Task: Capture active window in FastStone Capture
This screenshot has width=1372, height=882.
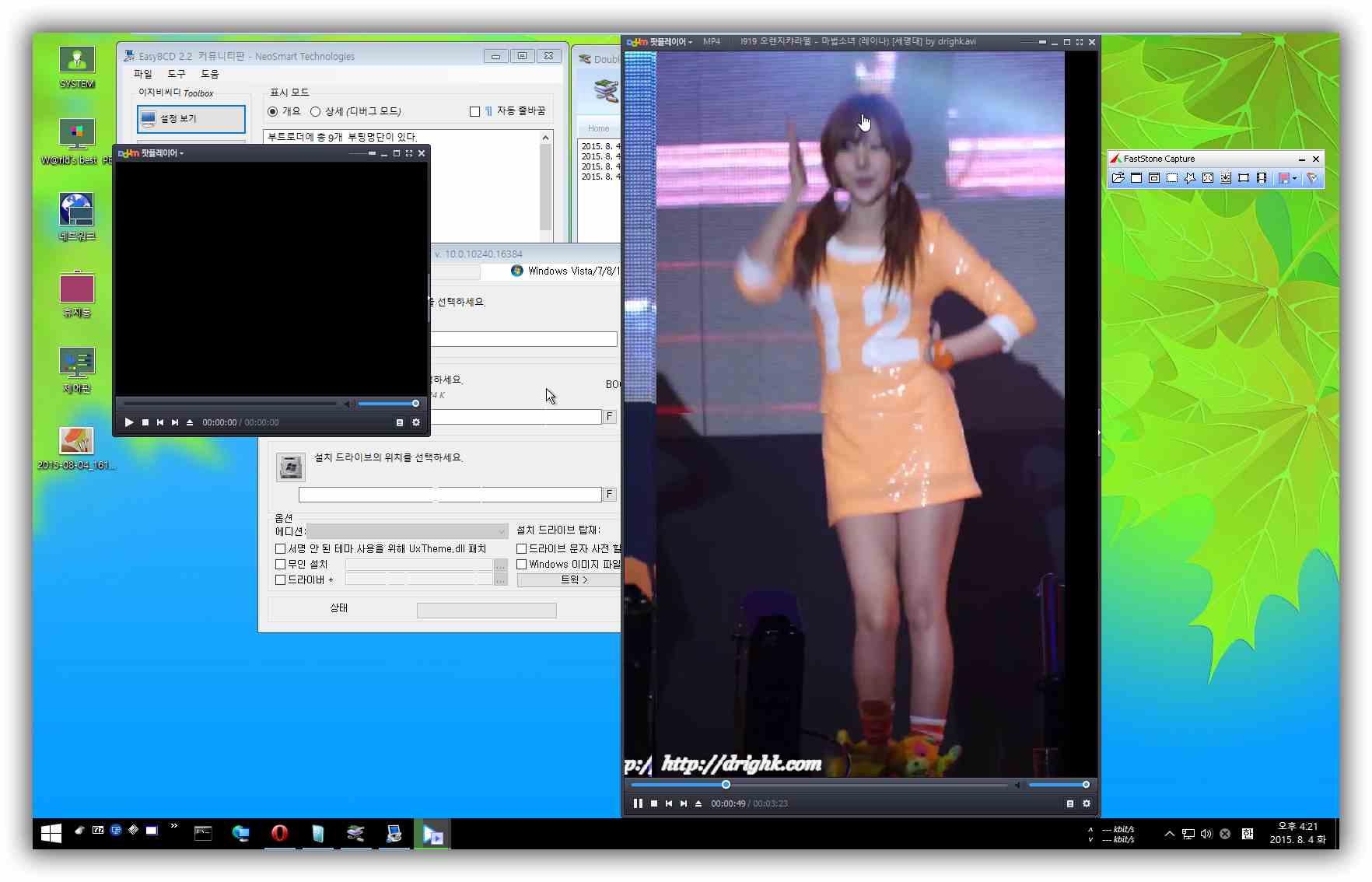Action: pos(1136,178)
